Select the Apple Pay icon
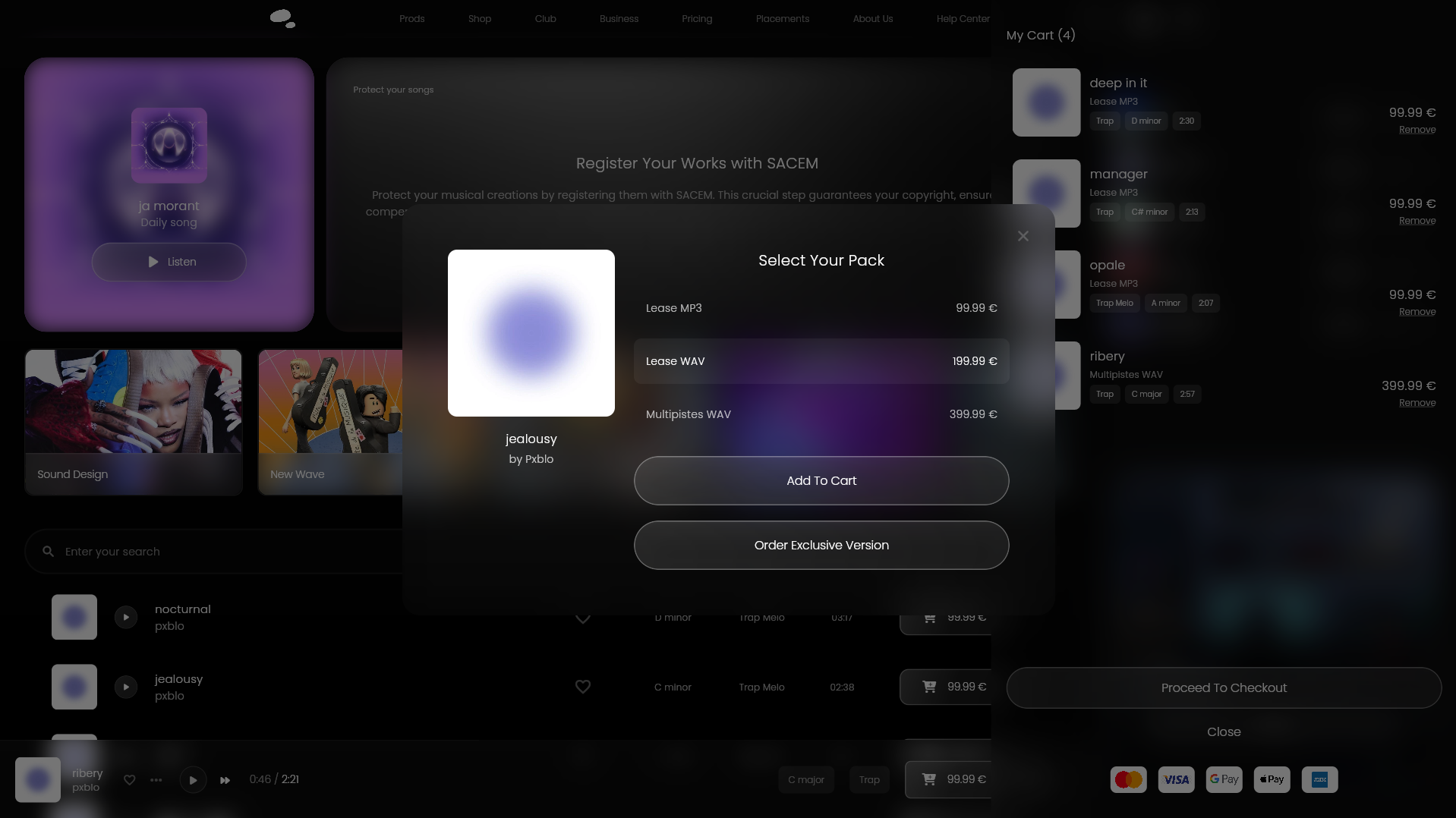The width and height of the screenshot is (1456, 818). [x=1272, y=779]
